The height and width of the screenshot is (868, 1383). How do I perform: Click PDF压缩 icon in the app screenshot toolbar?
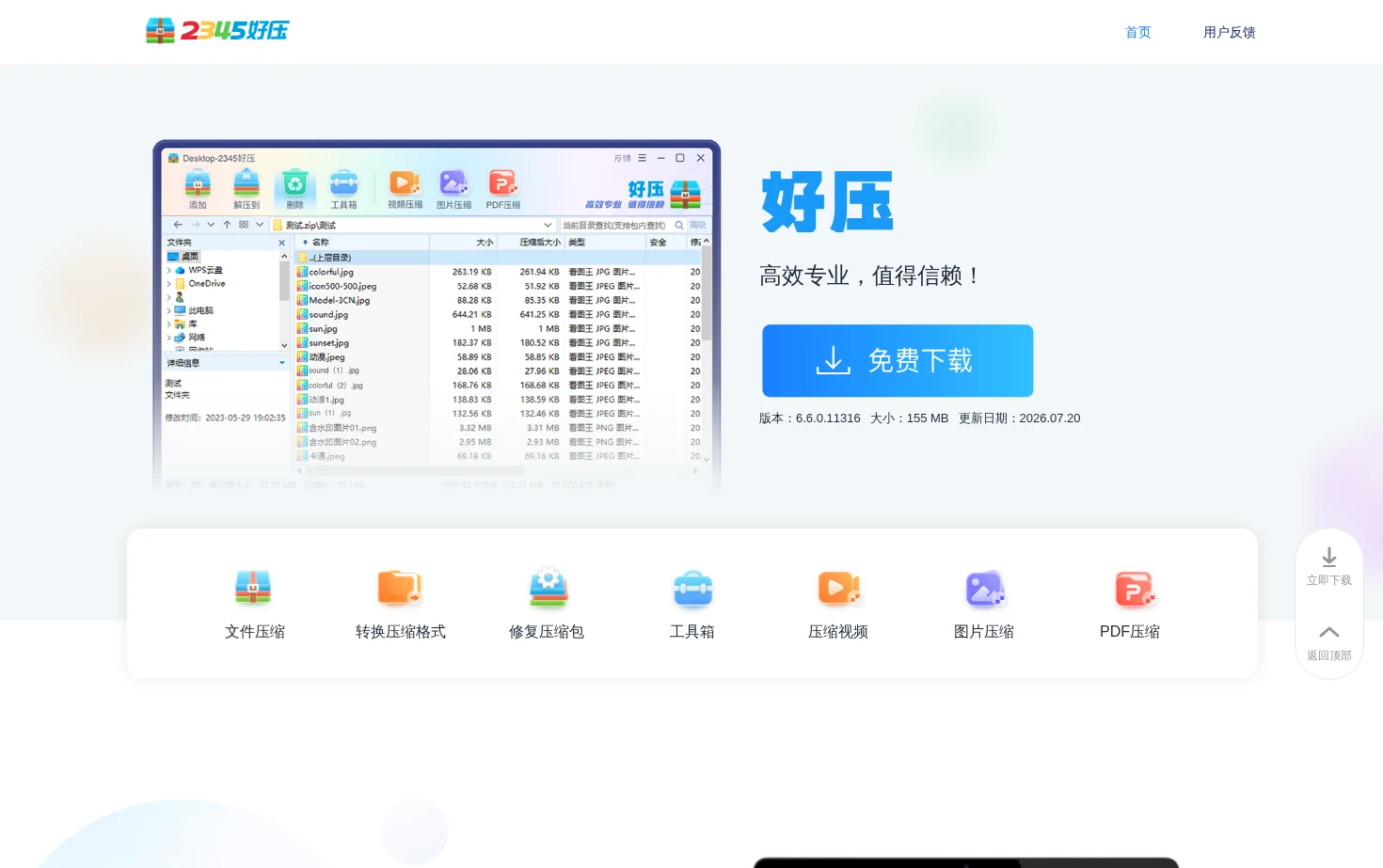tap(502, 183)
